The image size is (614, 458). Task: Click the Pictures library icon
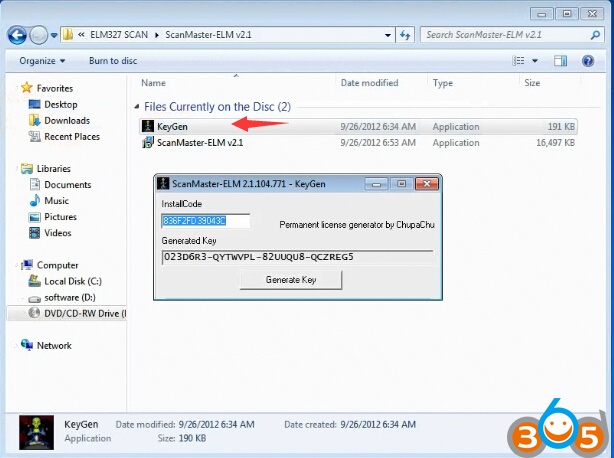34,217
